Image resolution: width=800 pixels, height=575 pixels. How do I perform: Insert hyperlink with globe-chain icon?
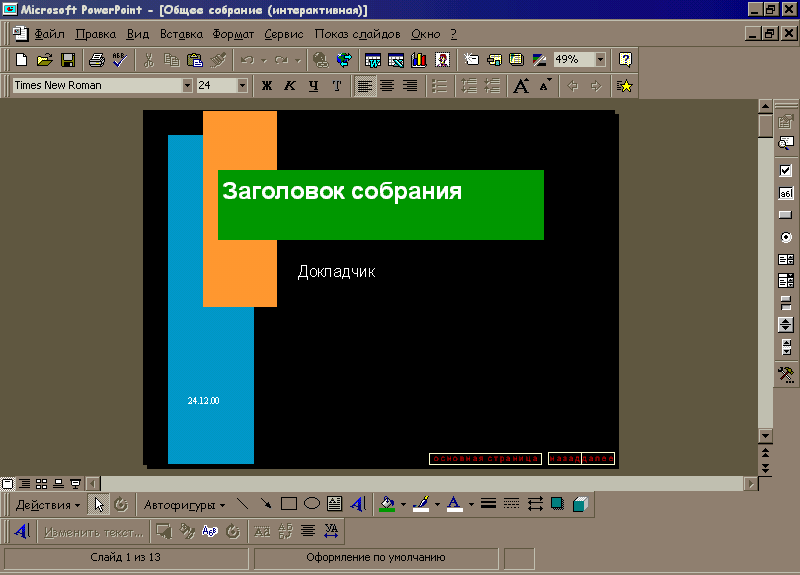coord(320,60)
